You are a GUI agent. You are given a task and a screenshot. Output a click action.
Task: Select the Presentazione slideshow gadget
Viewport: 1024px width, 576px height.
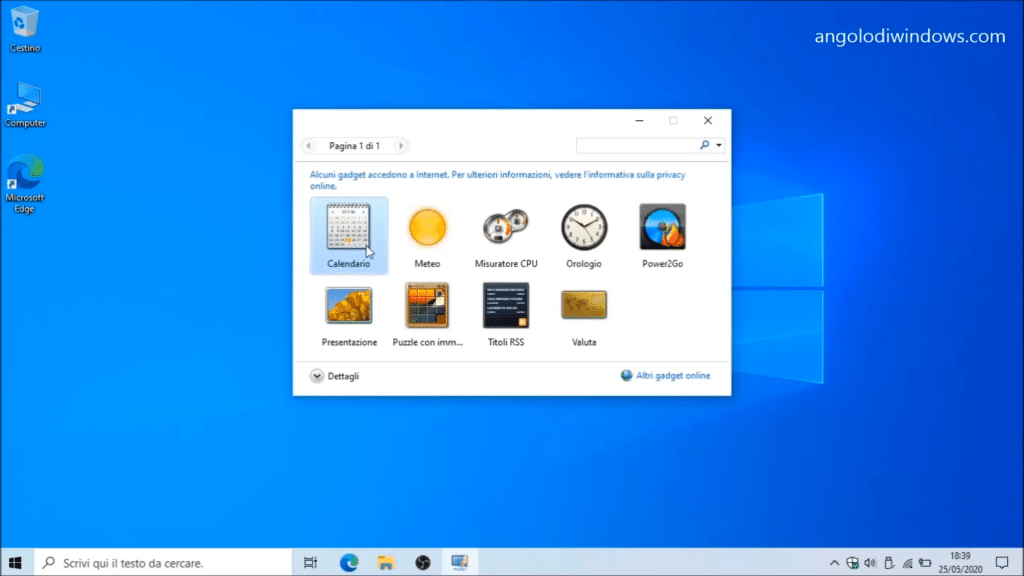point(349,306)
